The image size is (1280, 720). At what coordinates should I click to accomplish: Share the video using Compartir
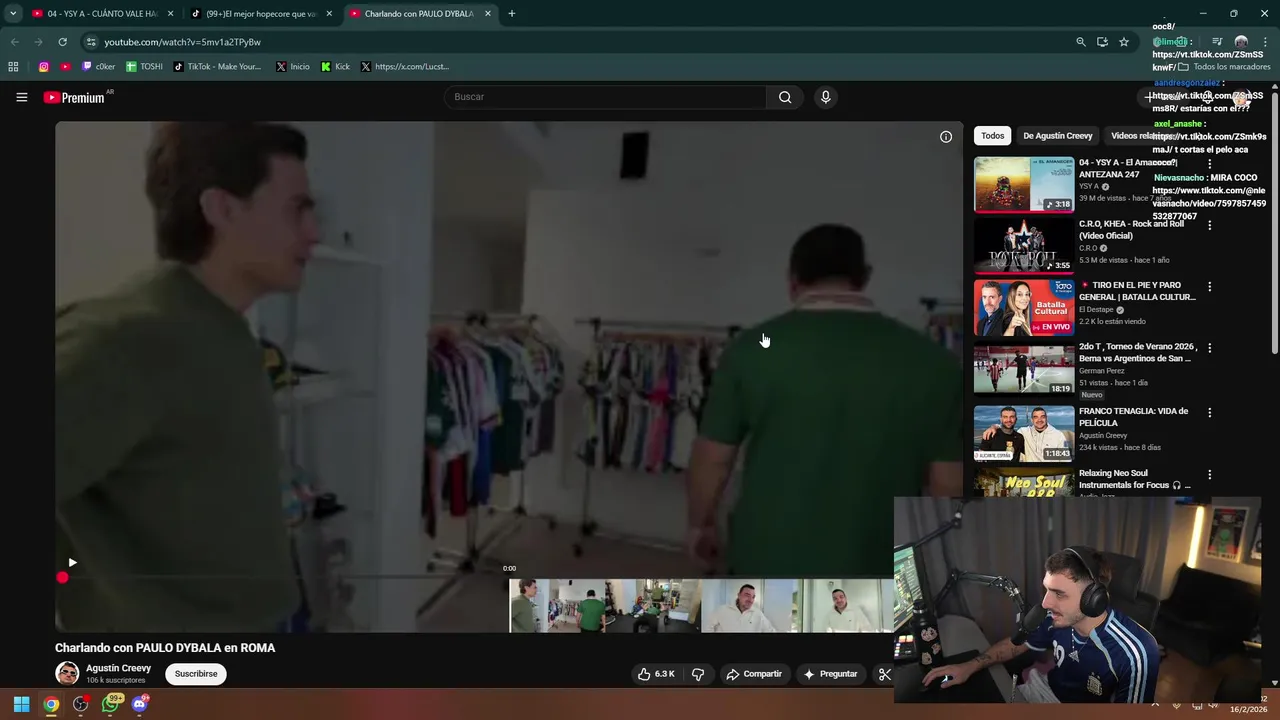(754, 674)
